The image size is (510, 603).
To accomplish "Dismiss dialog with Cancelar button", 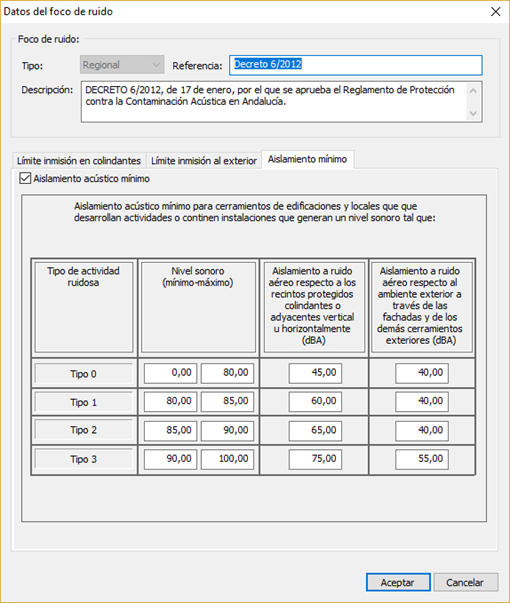I will point(465,582).
